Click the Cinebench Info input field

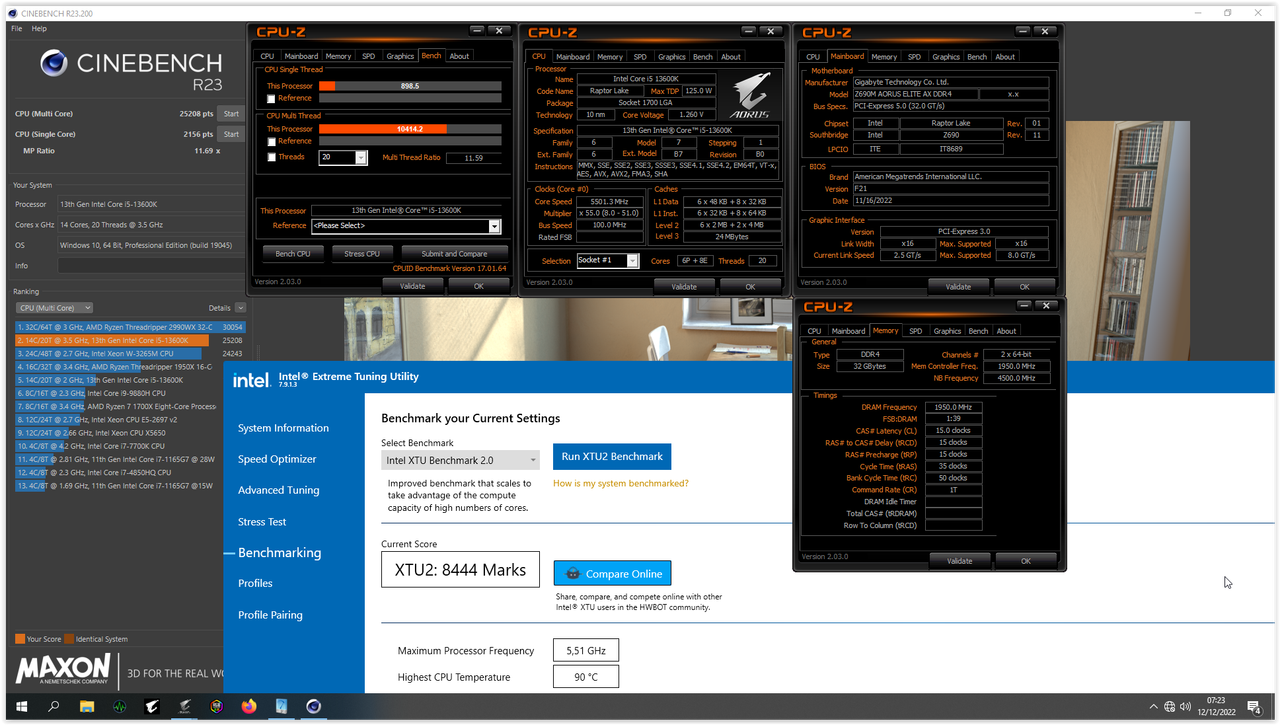point(152,265)
